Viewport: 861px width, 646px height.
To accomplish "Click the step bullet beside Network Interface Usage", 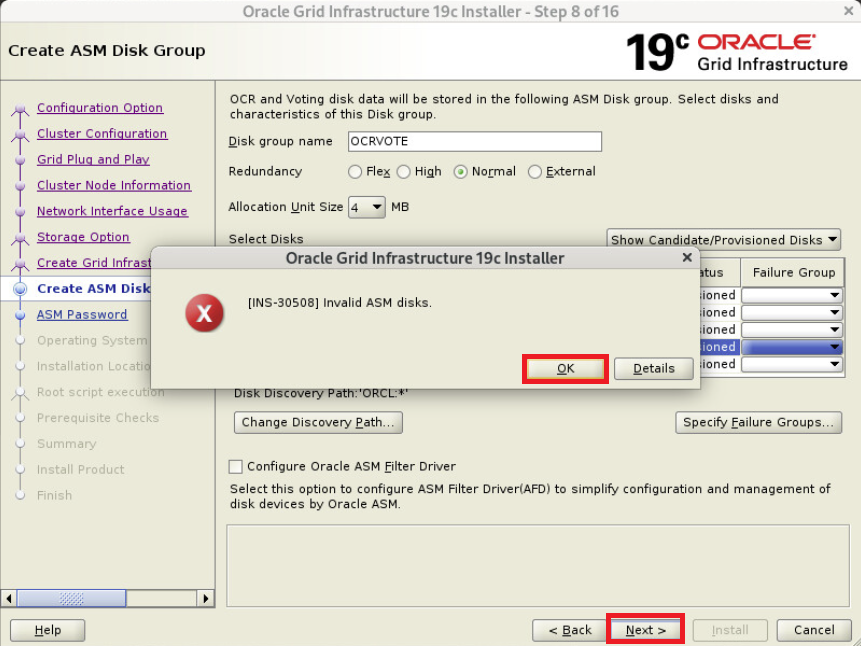I will pyautogui.click(x=20, y=211).
